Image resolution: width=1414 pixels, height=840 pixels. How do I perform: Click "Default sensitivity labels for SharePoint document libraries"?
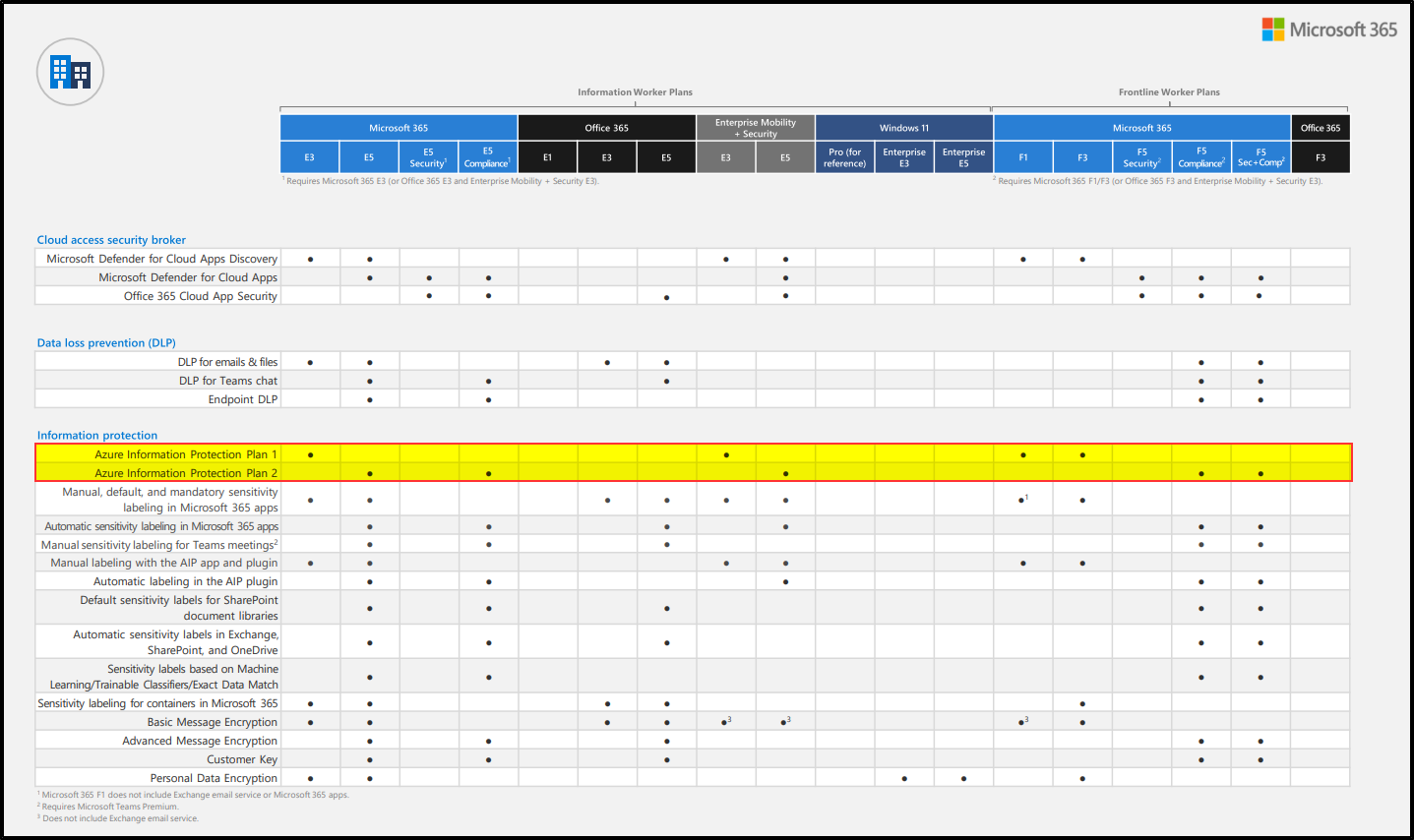tap(179, 608)
